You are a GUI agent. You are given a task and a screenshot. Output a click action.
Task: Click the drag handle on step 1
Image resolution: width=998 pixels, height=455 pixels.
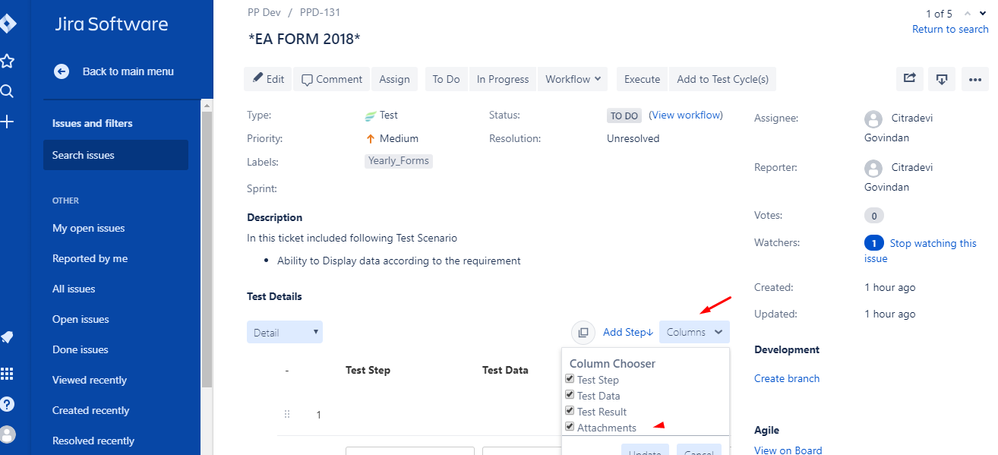point(287,414)
